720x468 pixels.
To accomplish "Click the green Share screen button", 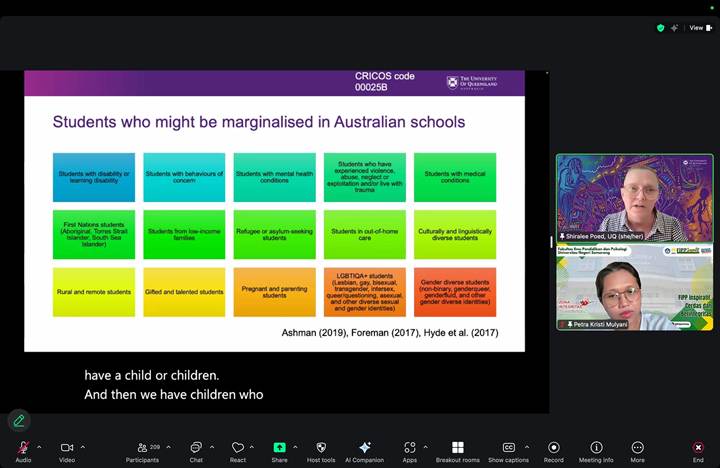I will point(279,448).
